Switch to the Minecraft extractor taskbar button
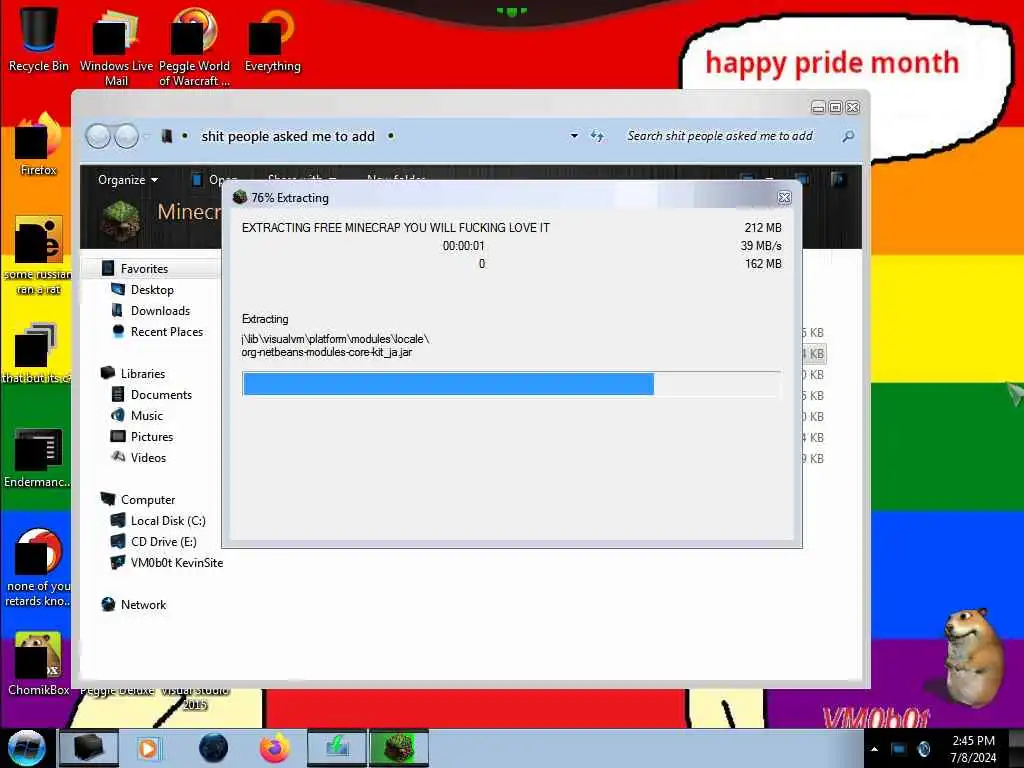Viewport: 1024px width, 768px height. [x=399, y=748]
